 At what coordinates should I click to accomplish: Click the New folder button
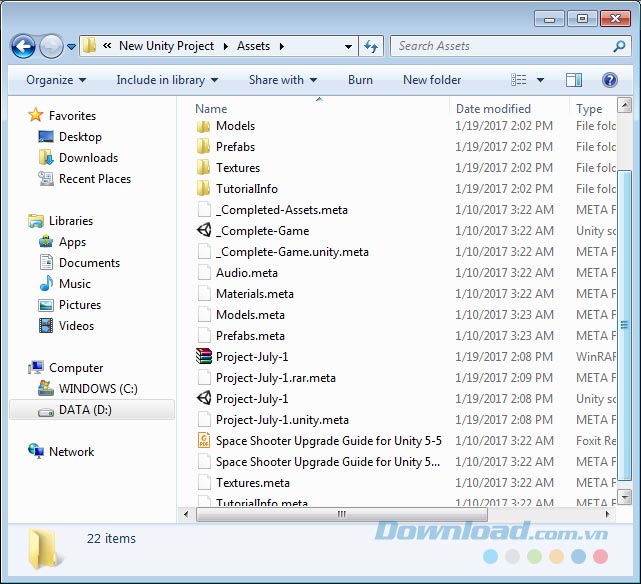click(x=432, y=80)
